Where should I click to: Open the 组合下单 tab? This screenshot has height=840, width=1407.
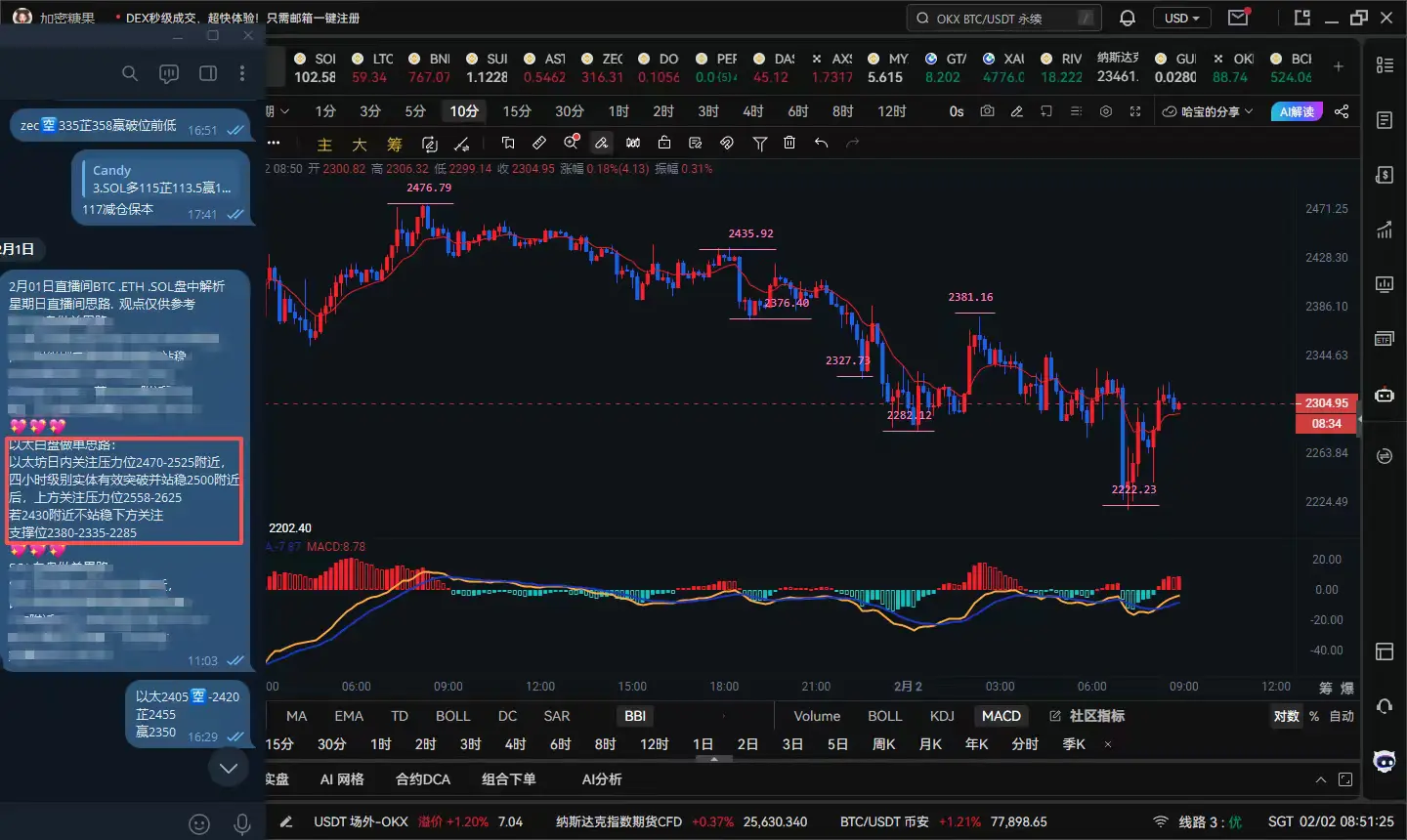pyautogui.click(x=509, y=779)
